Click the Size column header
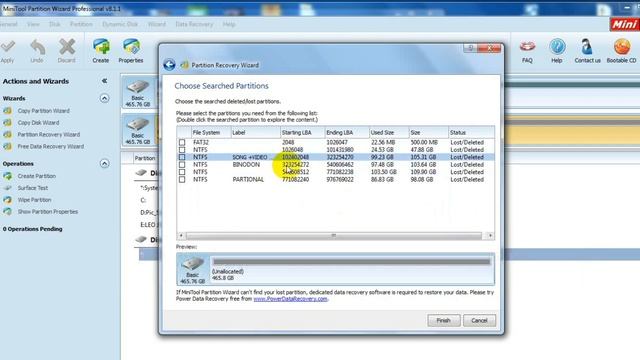 429,133
